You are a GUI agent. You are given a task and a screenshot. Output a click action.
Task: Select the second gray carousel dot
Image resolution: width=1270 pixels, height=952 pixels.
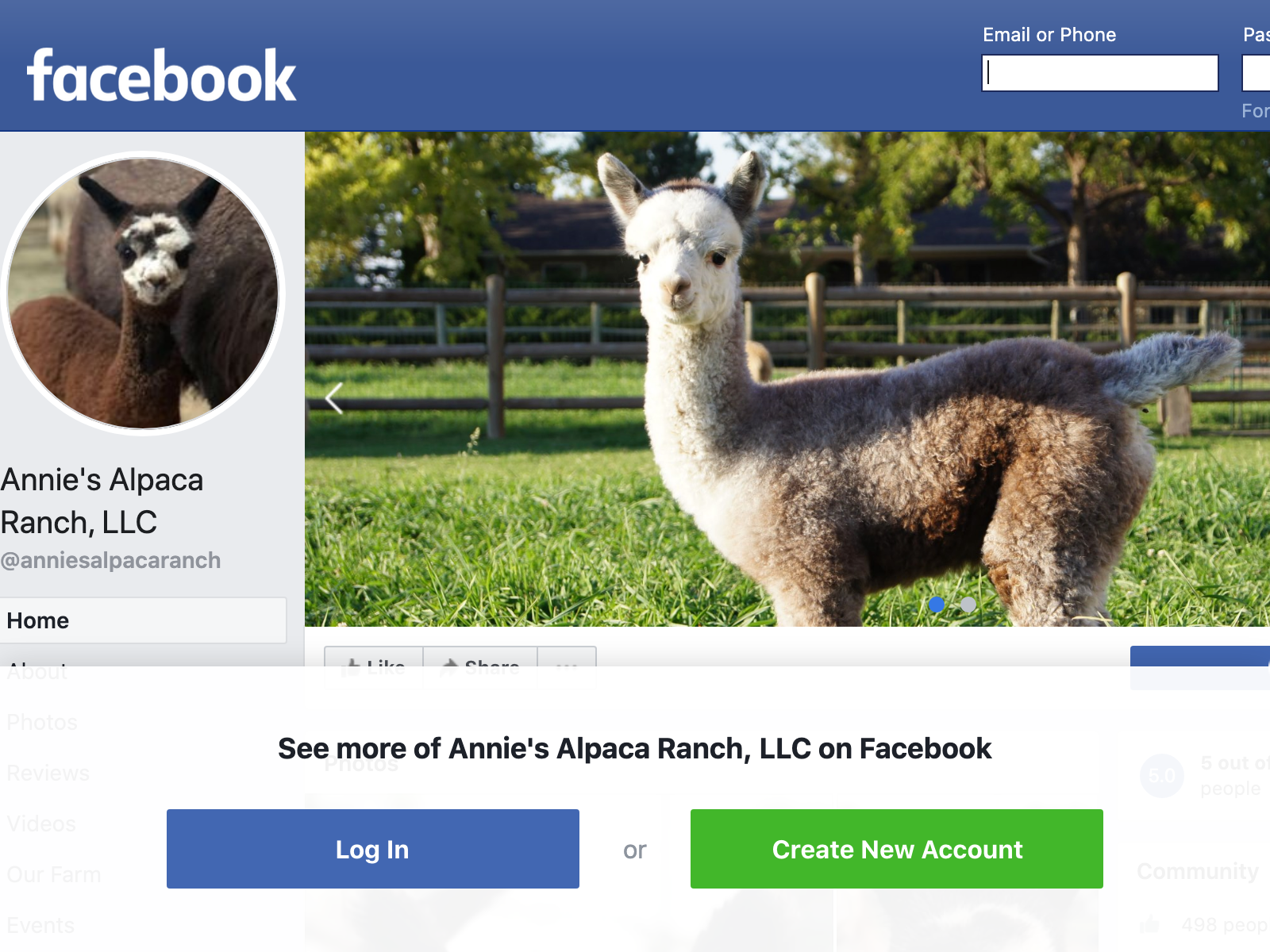(968, 605)
